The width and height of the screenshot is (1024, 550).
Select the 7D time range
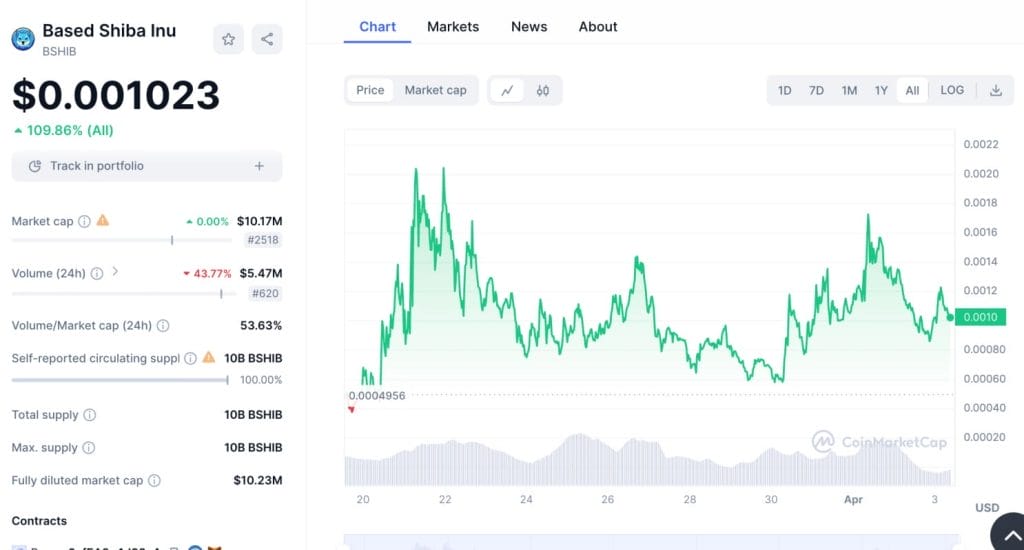(816, 90)
